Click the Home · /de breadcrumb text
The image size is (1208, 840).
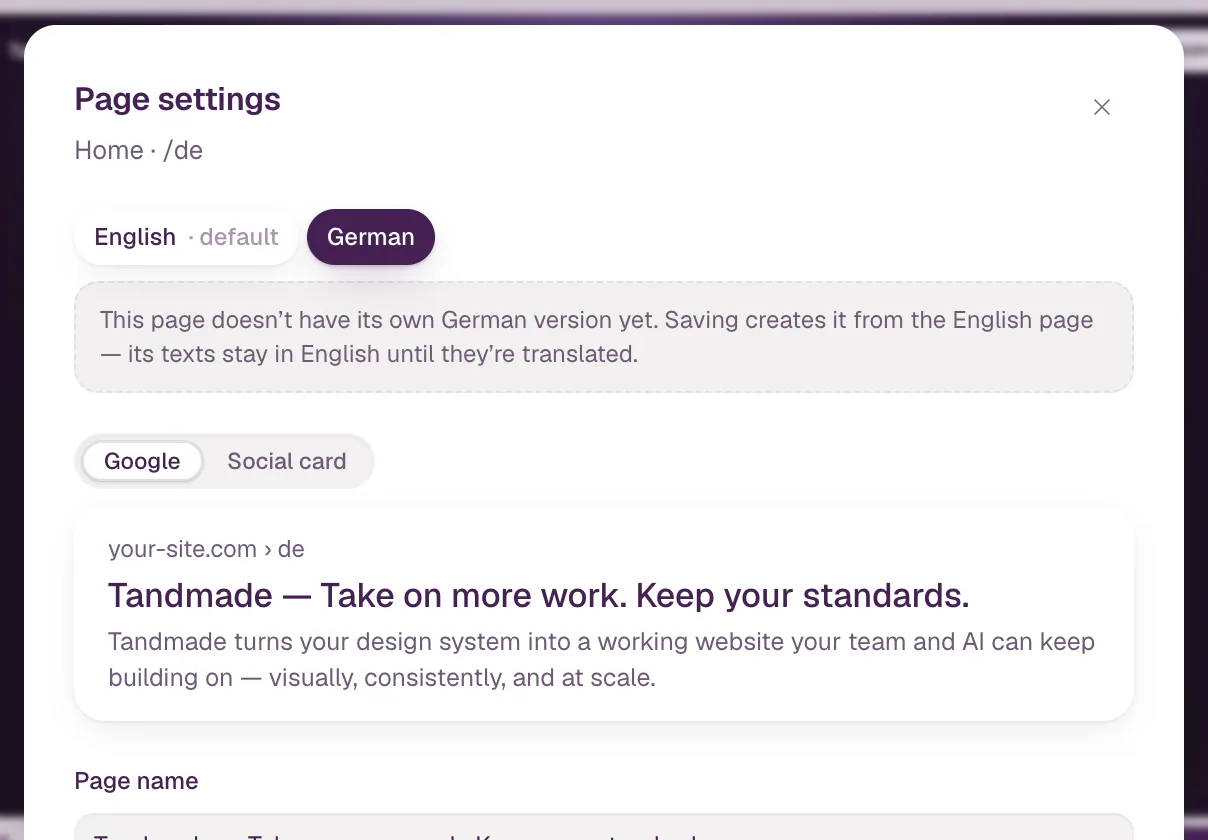click(139, 150)
